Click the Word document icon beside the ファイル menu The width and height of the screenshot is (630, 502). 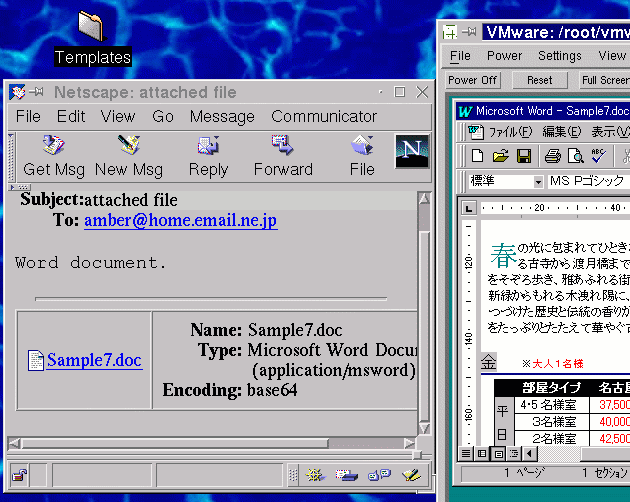(476, 132)
